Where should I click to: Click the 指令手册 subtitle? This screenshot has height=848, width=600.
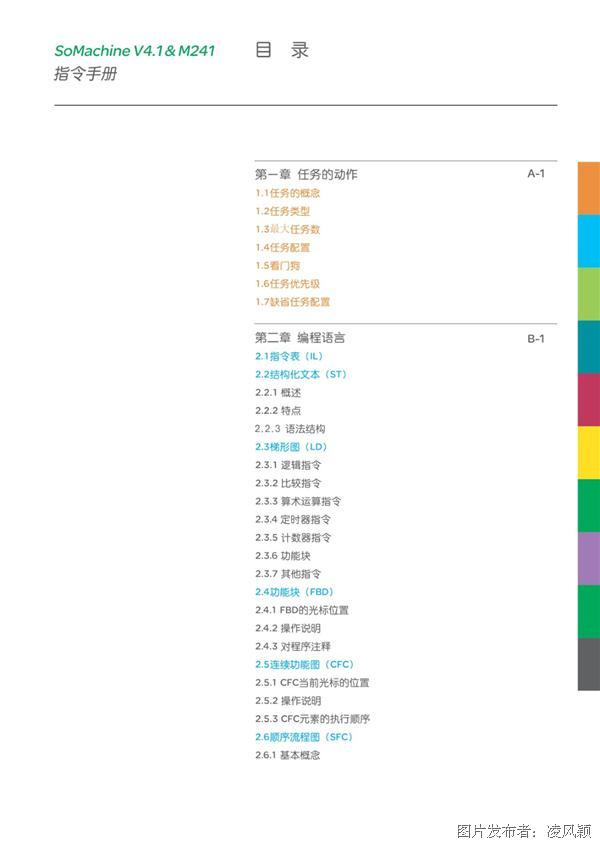(x=85, y=74)
